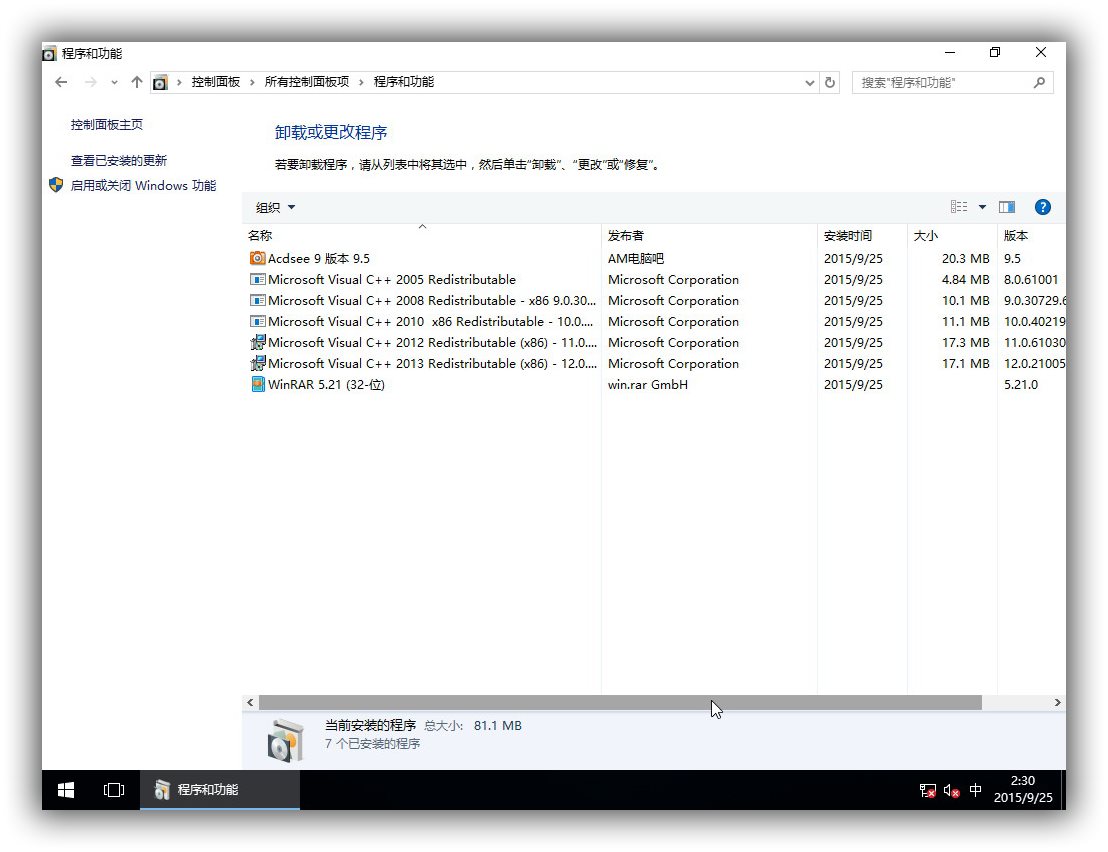Sort by 版本 column header
Screen dimensions: 1108x852
point(1031,235)
